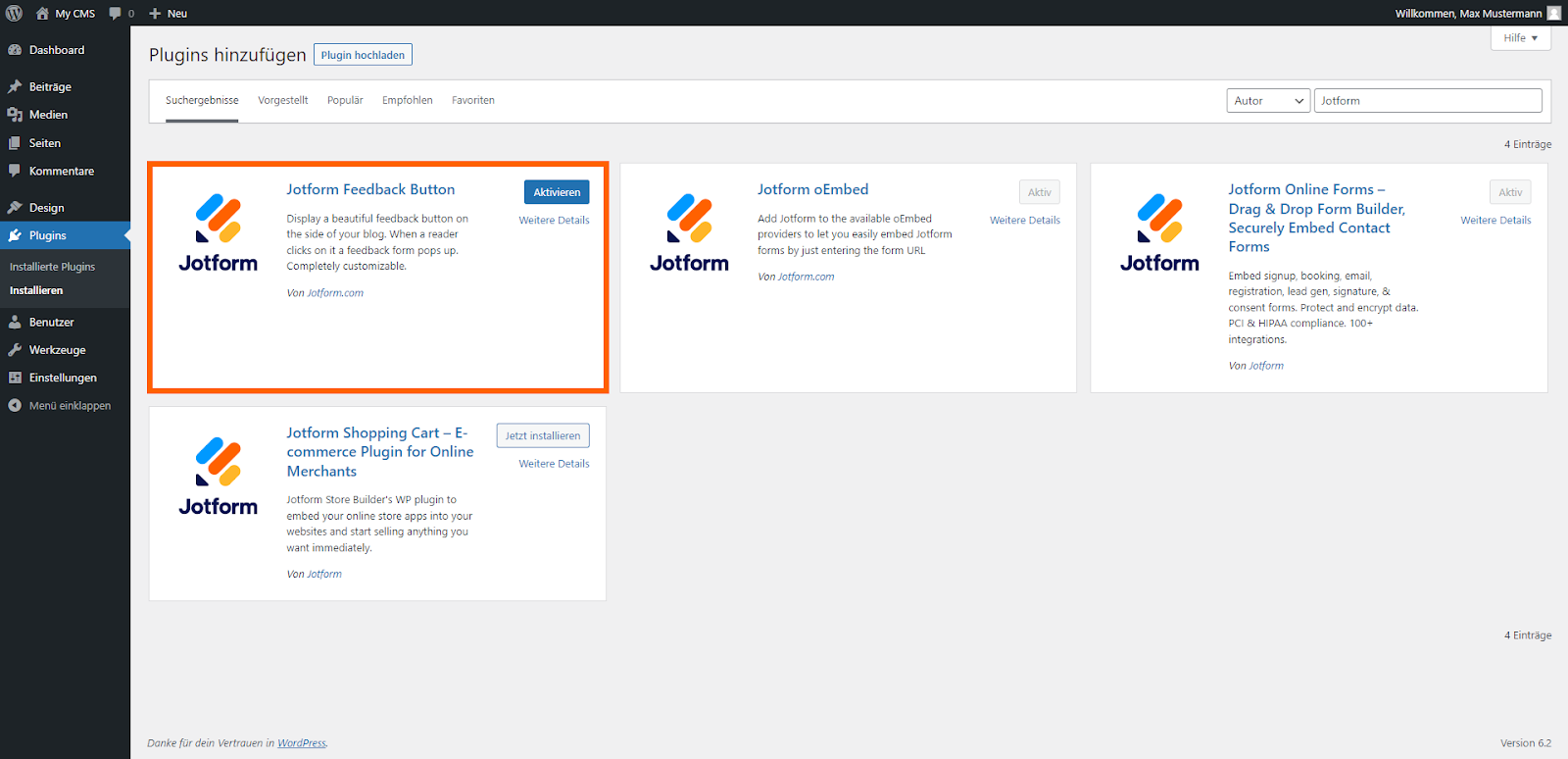Image resolution: width=1568 pixels, height=759 pixels.
Task: Click the Jotform author link under Online Forms
Action: (1266, 366)
